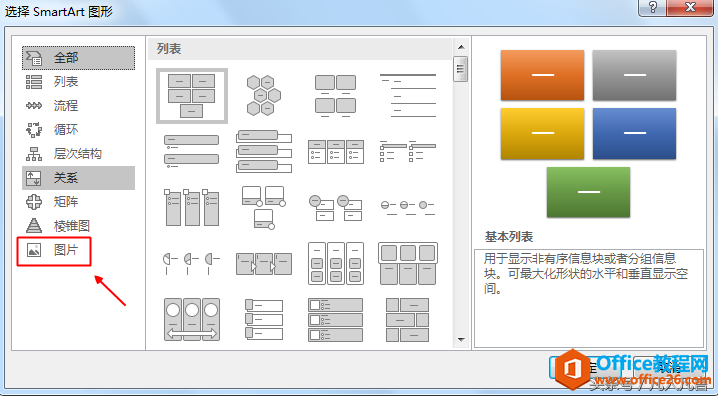Select the table-style block layout in last row
Image resolution: width=718 pixels, height=397 pixels.
(x=408, y=319)
